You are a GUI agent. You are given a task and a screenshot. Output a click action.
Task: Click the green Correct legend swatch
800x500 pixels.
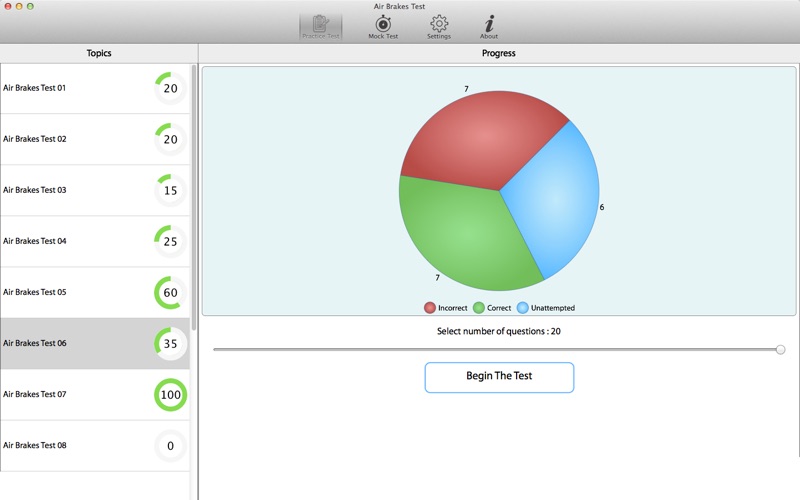pyautogui.click(x=479, y=308)
